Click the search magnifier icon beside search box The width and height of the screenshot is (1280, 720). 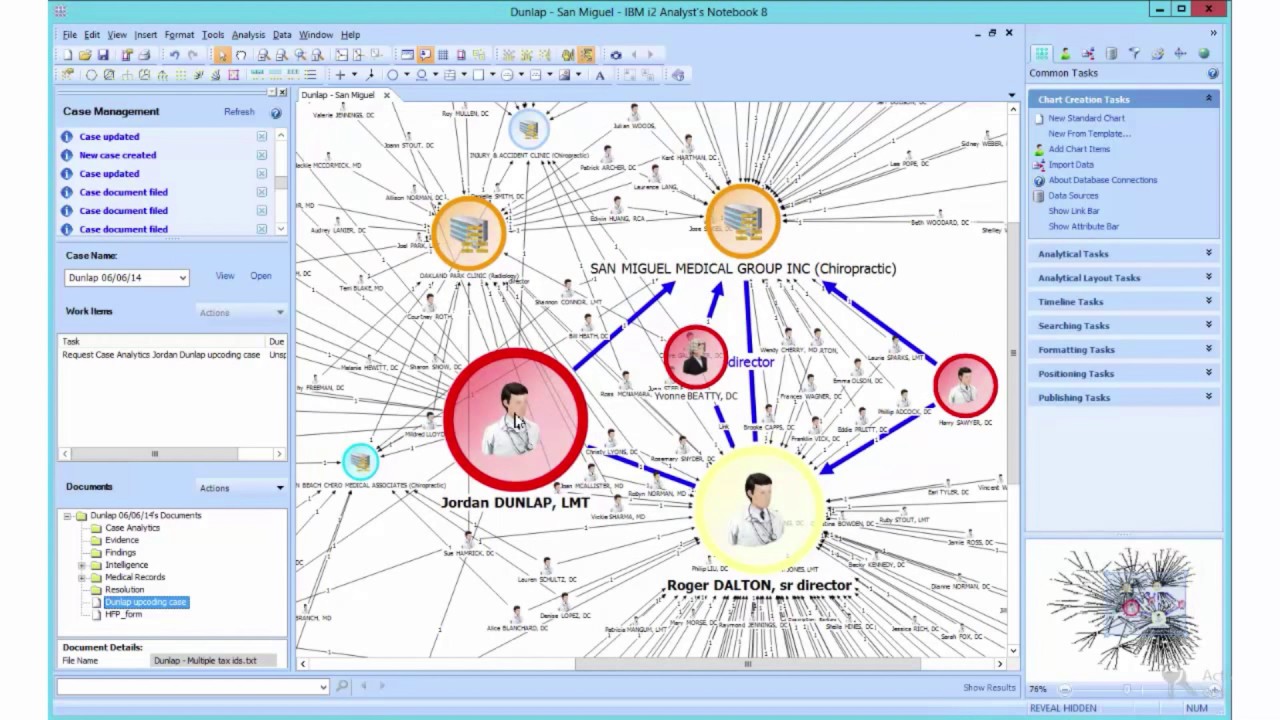[x=342, y=686]
